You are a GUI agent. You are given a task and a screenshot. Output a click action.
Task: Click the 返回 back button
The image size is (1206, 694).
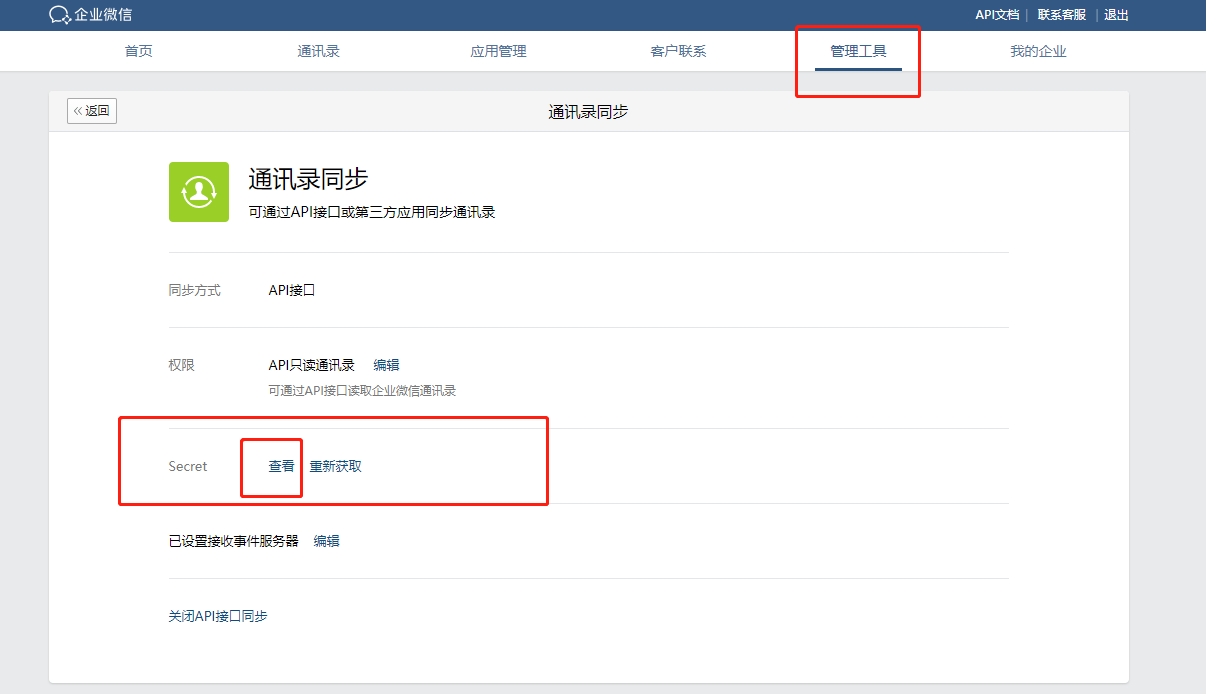(x=92, y=111)
